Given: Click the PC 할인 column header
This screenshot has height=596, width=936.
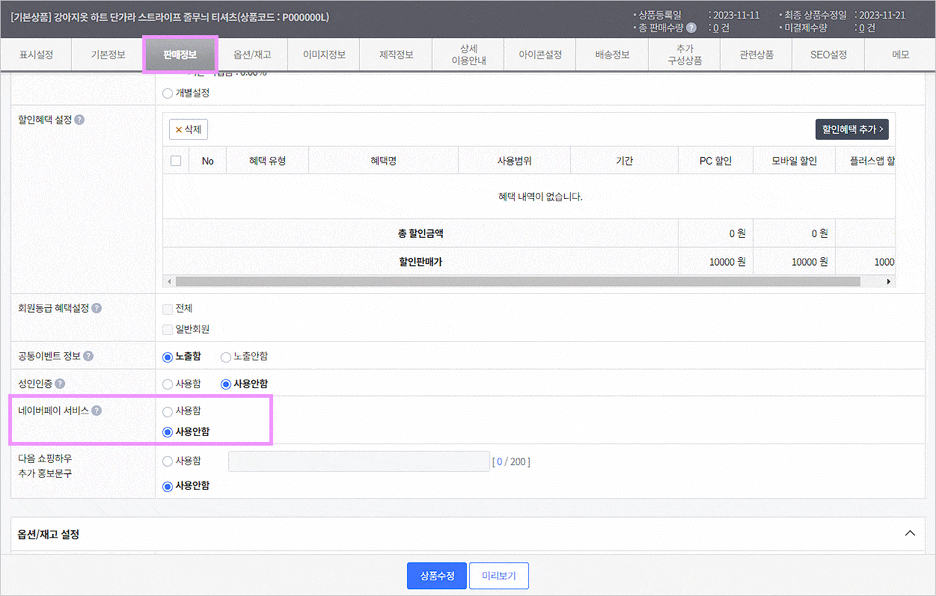Looking at the screenshot, I should click(x=716, y=161).
